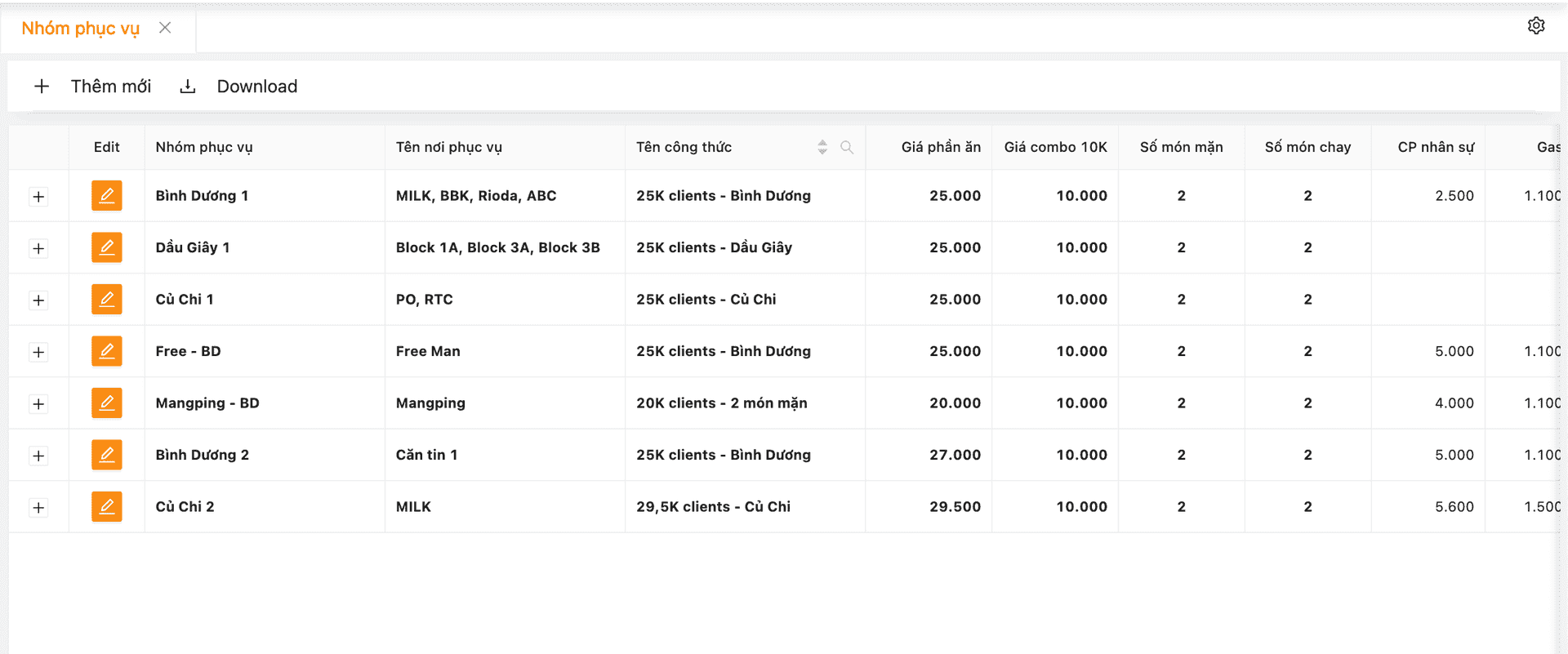The width and height of the screenshot is (1568, 654).
Task: Open settings gear icon at top right
Action: pyautogui.click(x=1535, y=26)
